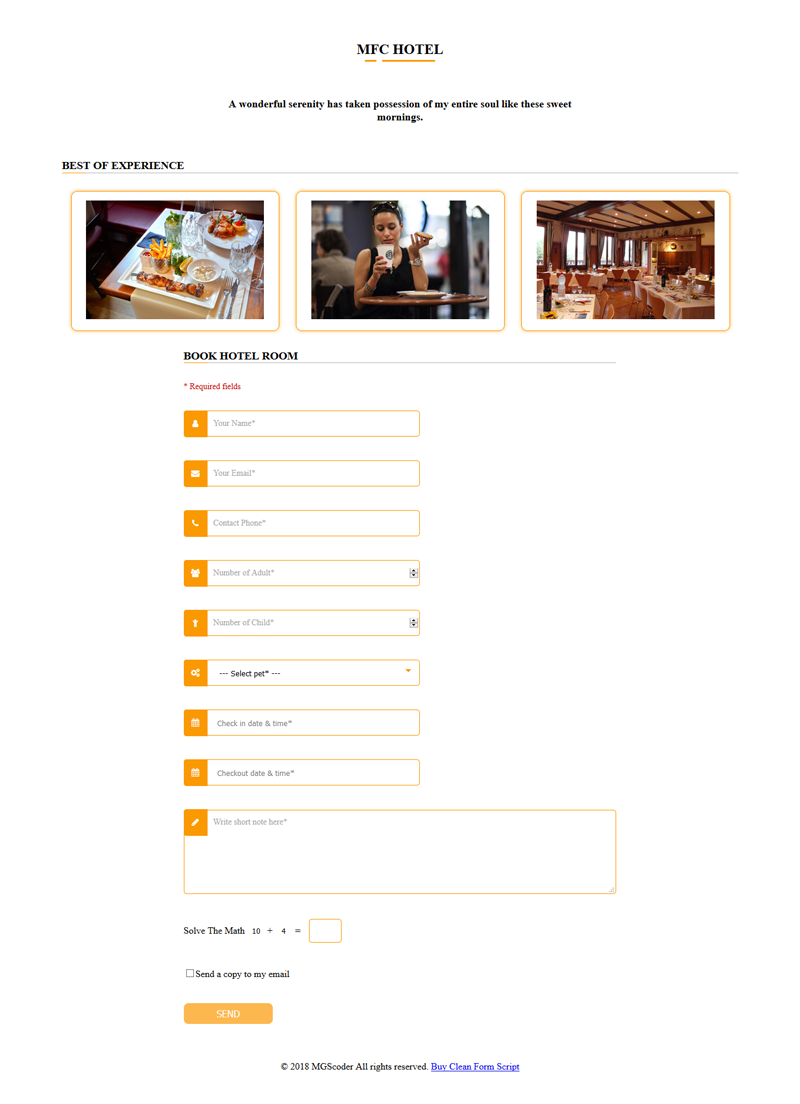Open the Buy Clean Form Script link
The height and width of the screenshot is (1104, 800).
tap(475, 1067)
